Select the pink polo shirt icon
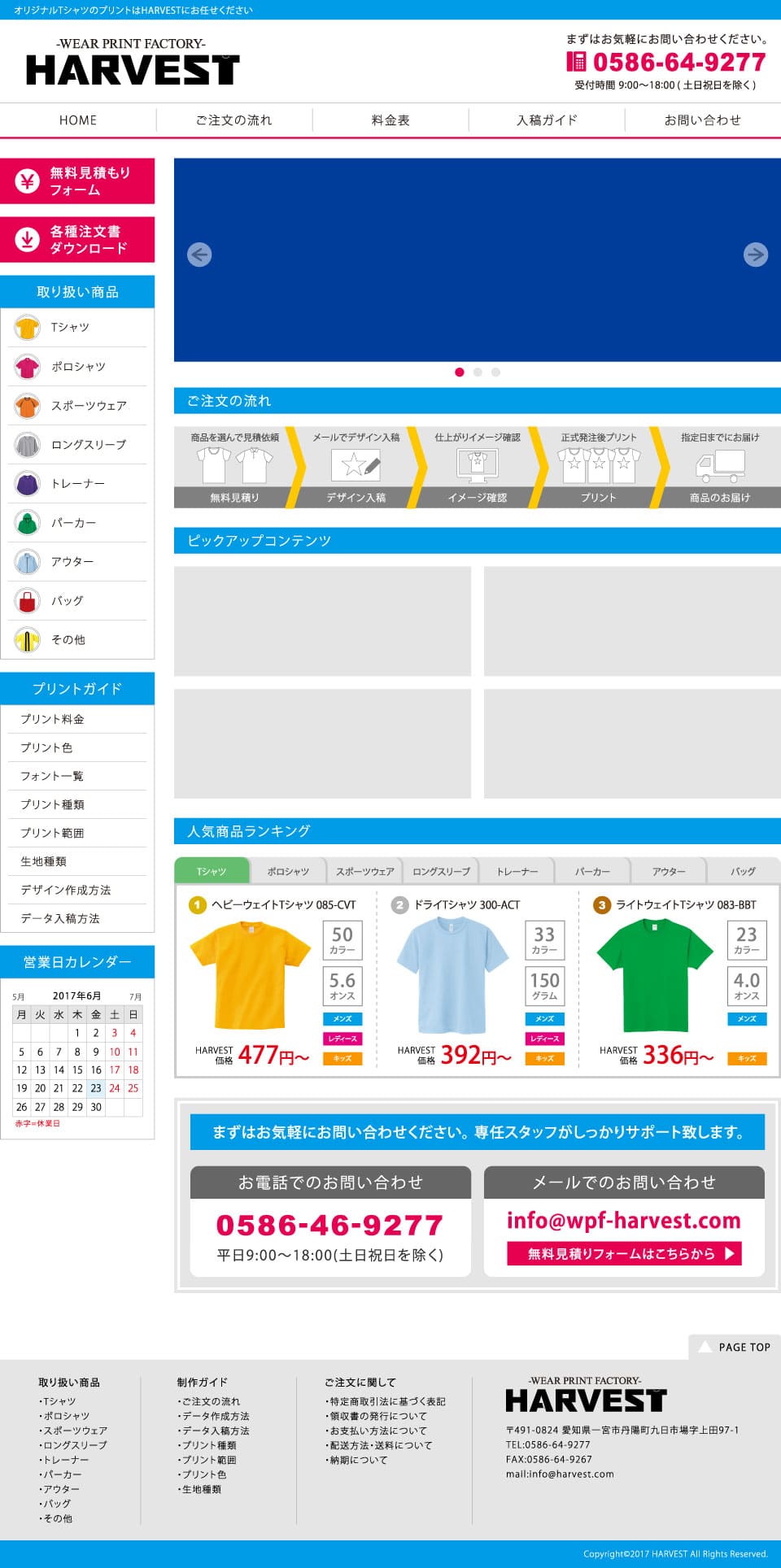The height and width of the screenshot is (1568, 781). point(27,367)
